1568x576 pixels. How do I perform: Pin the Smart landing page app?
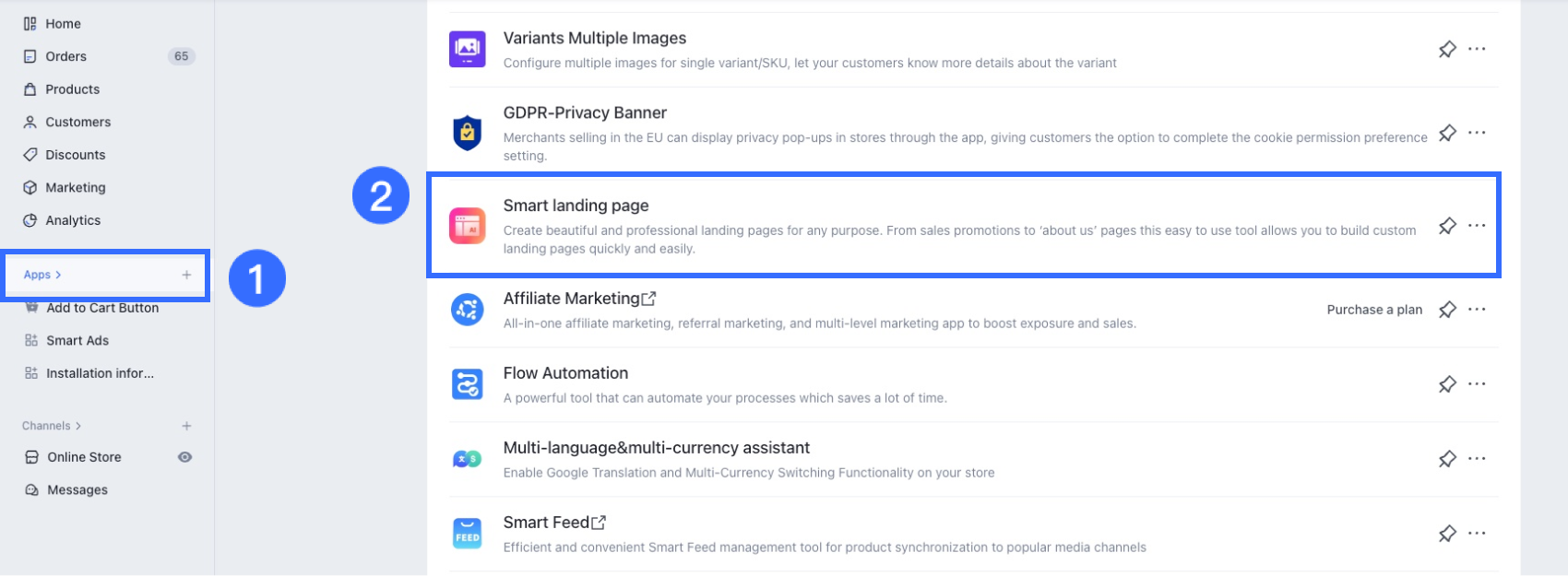pos(1447,226)
